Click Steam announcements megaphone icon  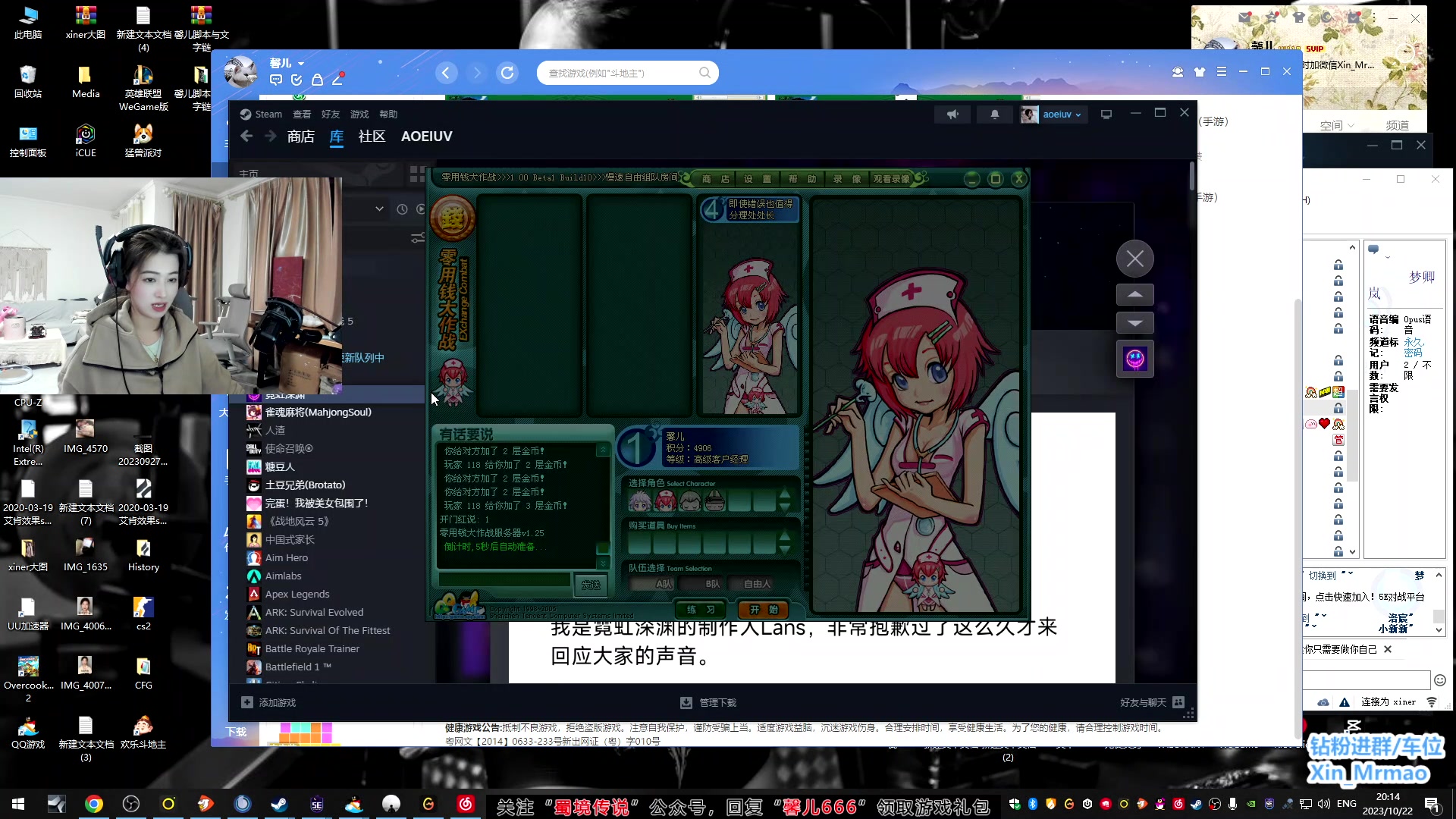pyautogui.click(x=952, y=115)
